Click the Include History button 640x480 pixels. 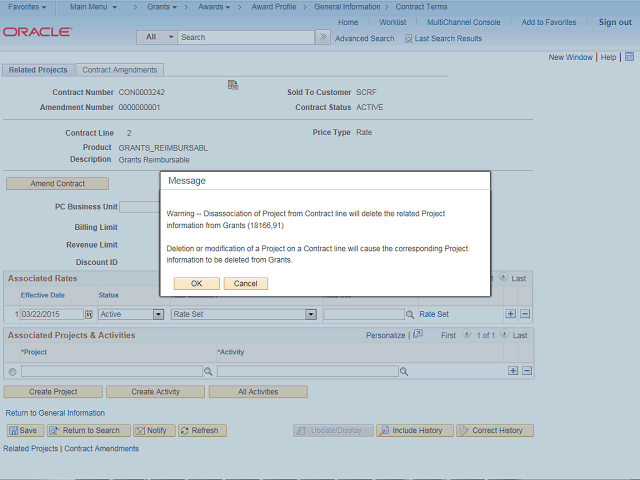click(415, 430)
